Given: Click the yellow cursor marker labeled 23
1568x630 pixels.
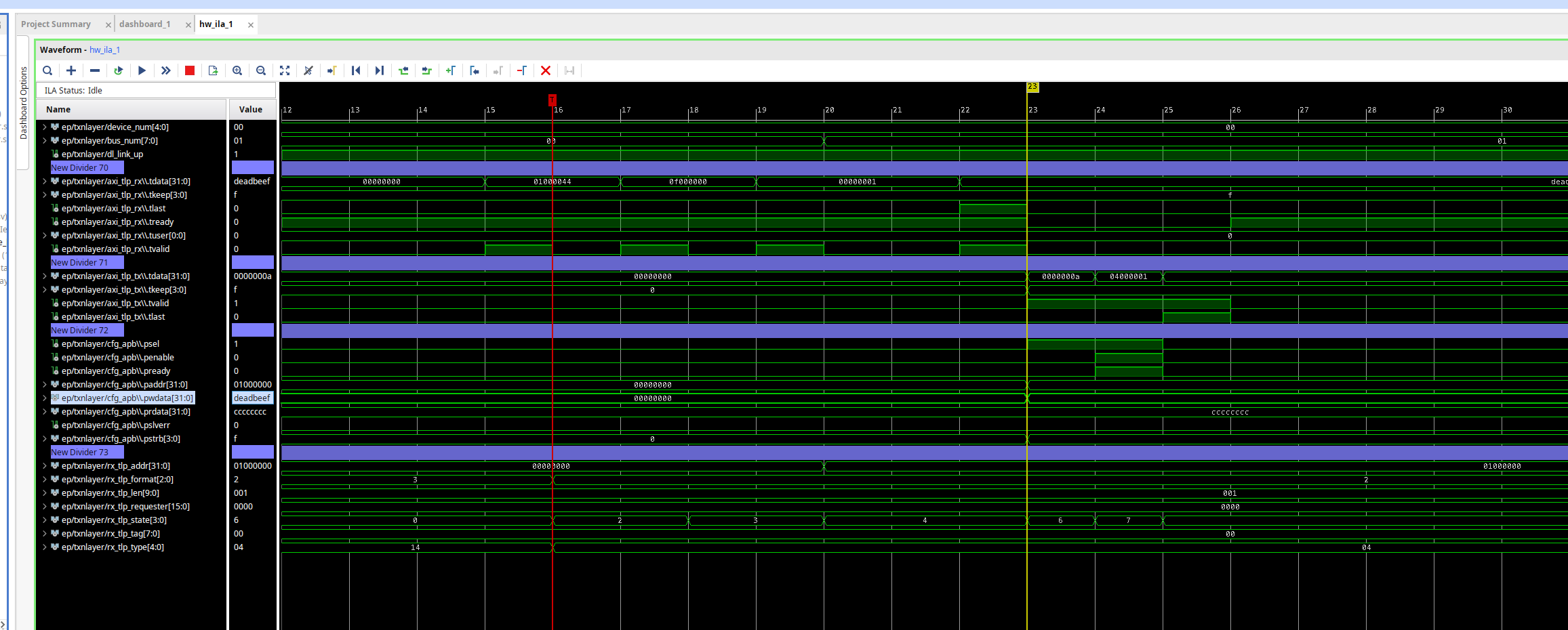Looking at the screenshot, I should tap(1032, 87).
